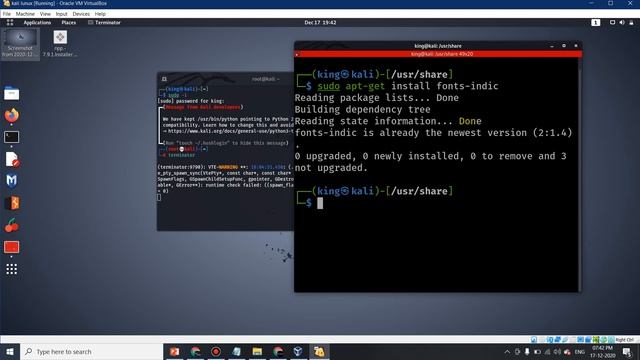Open the red Terminator dock icon

11,247
